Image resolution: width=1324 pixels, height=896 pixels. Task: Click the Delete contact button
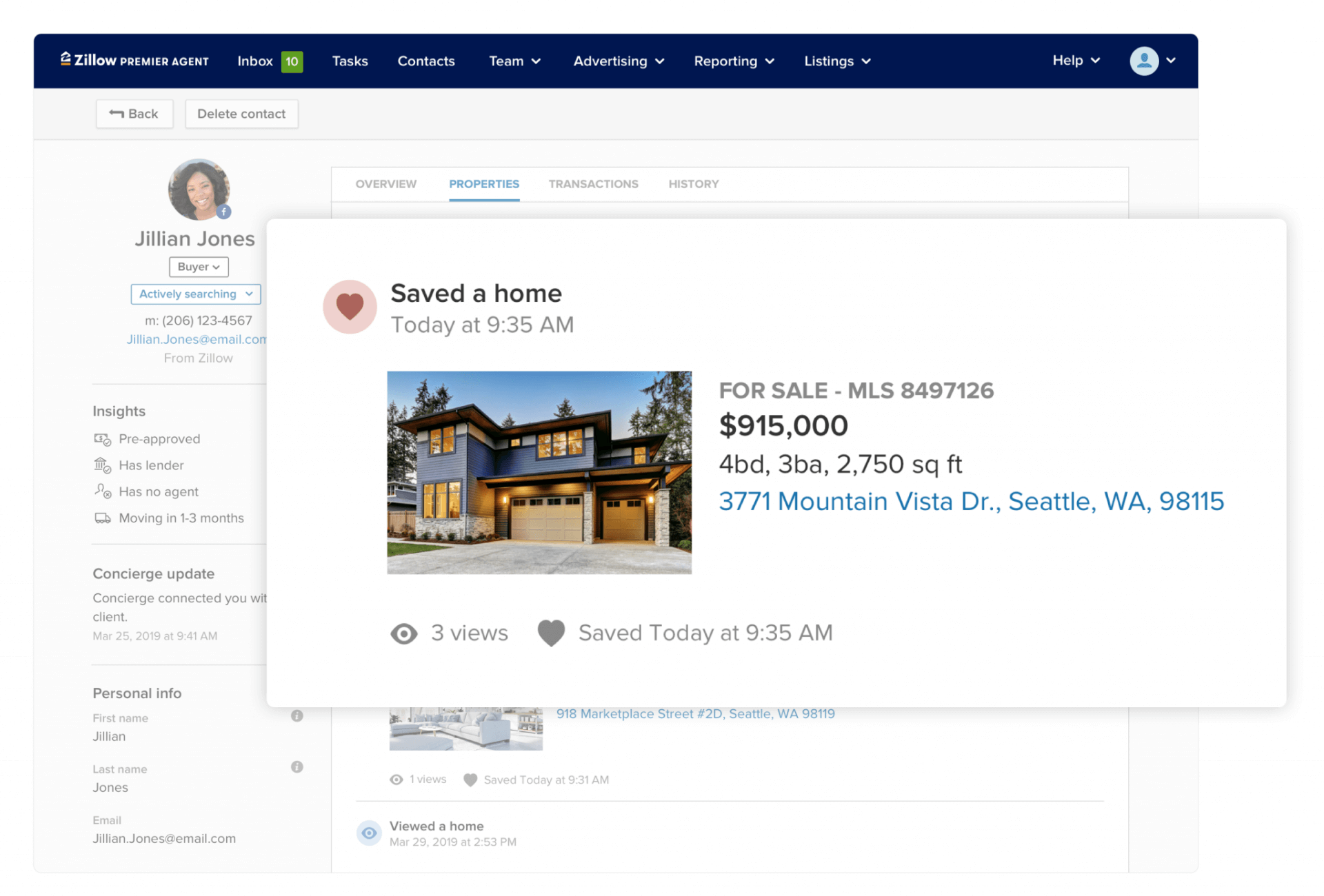pyautogui.click(x=241, y=113)
